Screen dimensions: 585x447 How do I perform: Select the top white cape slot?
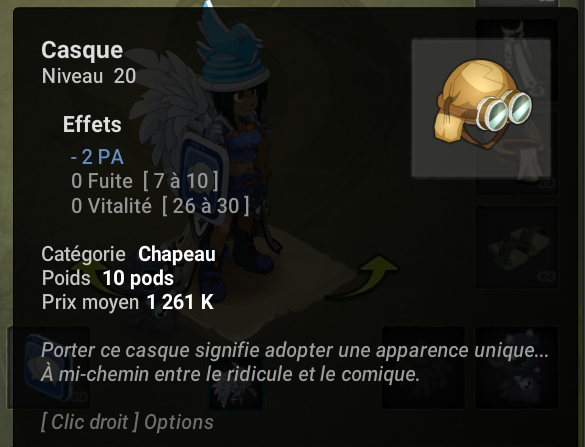coord(517,60)
